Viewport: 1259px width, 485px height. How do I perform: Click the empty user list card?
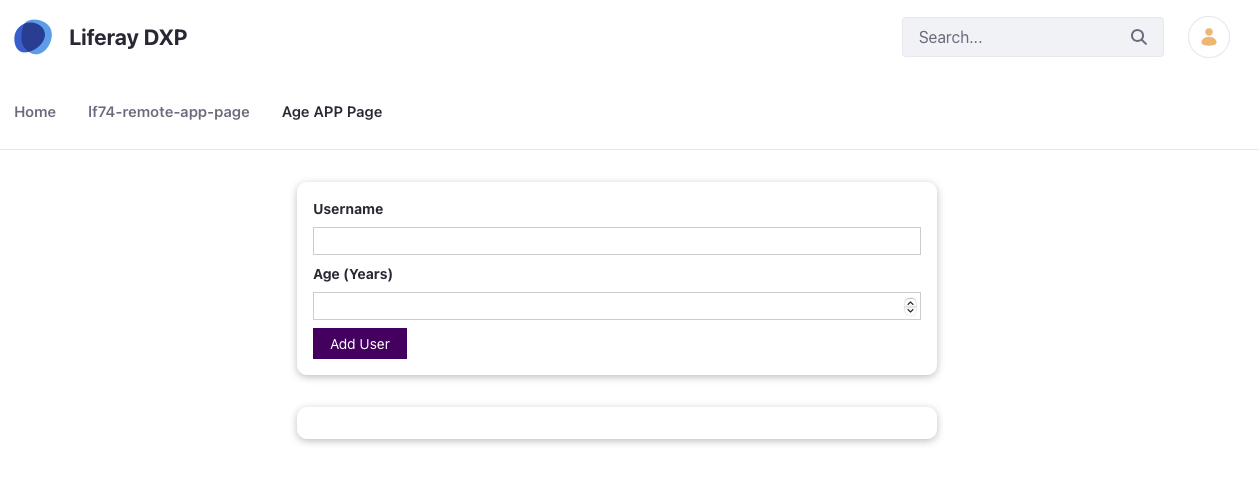pos(617,422)
